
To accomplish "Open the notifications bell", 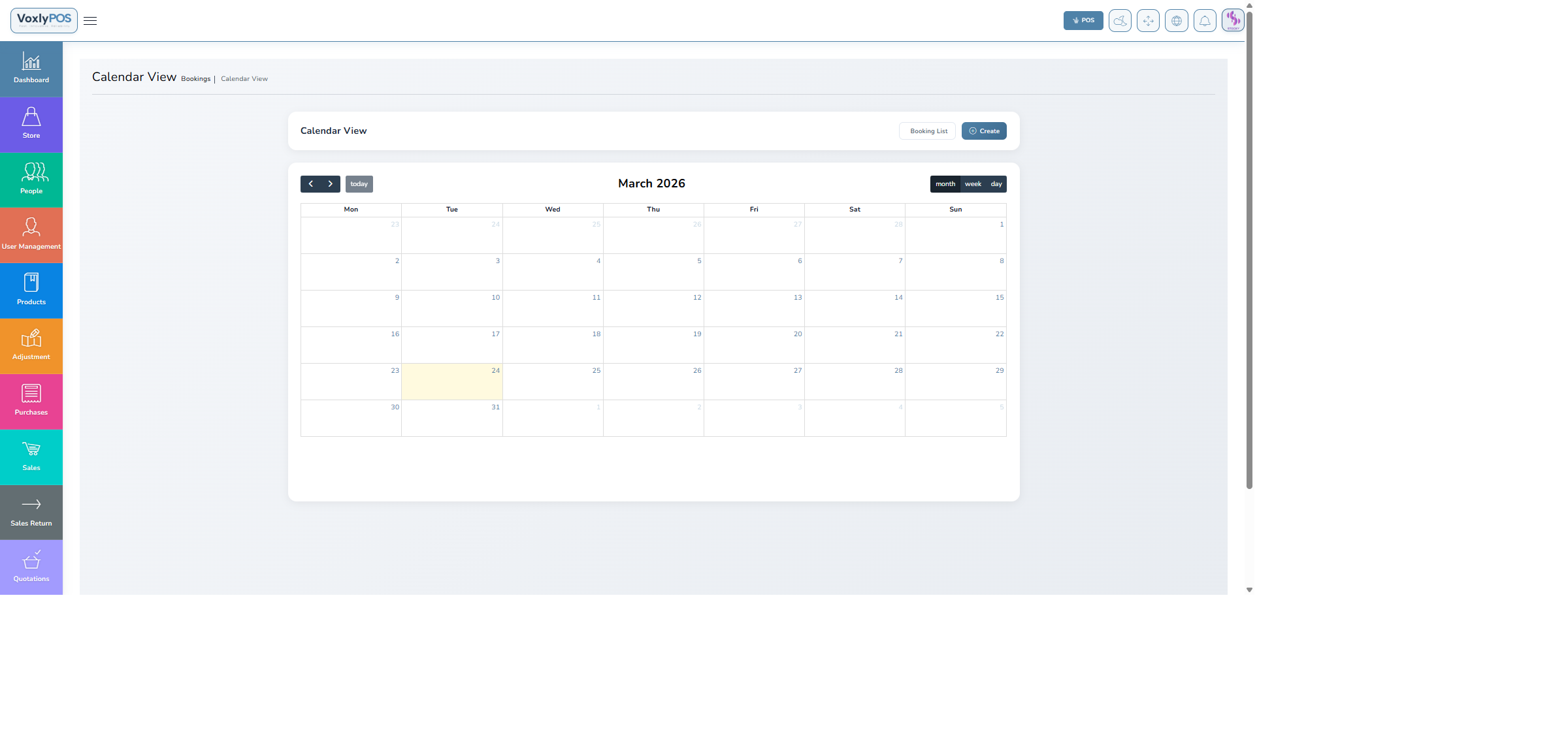I will (1205, 20).
